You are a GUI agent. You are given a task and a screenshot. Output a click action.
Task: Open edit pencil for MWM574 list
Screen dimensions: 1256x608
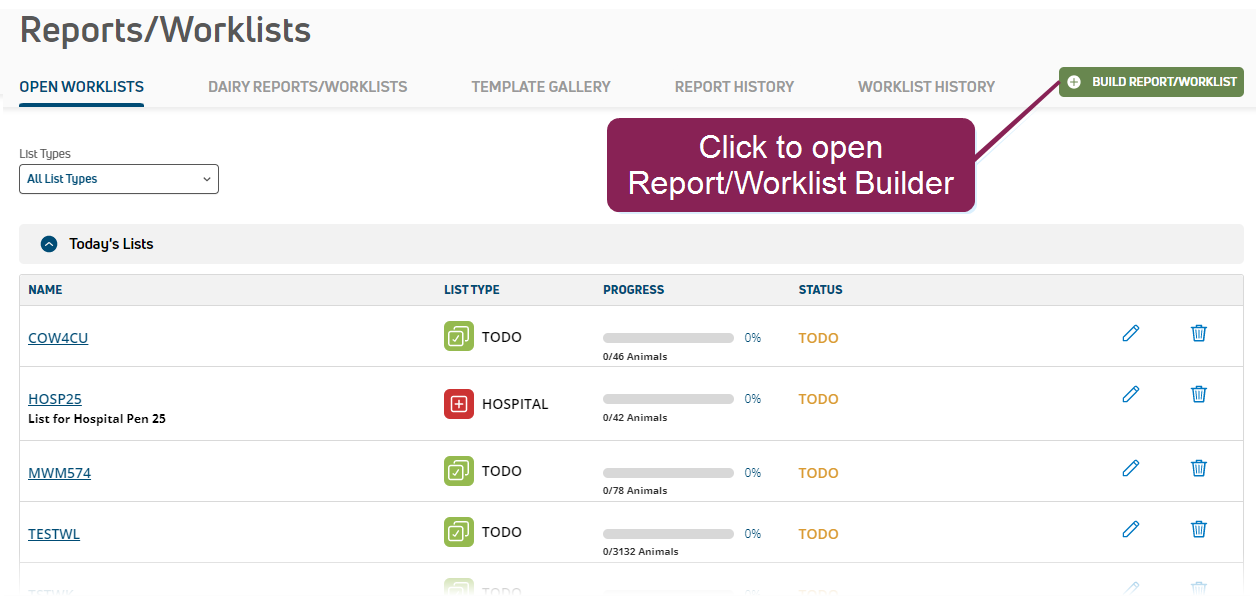tap(1131, 468)
